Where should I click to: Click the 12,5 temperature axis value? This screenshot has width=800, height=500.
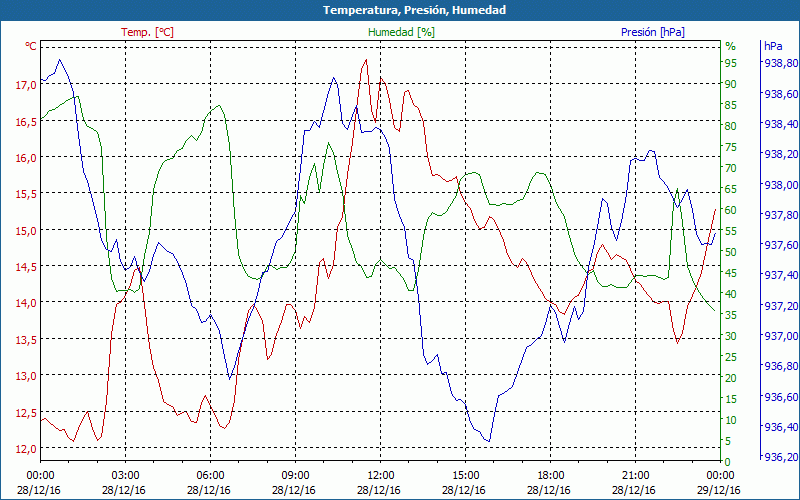point(26,412)
